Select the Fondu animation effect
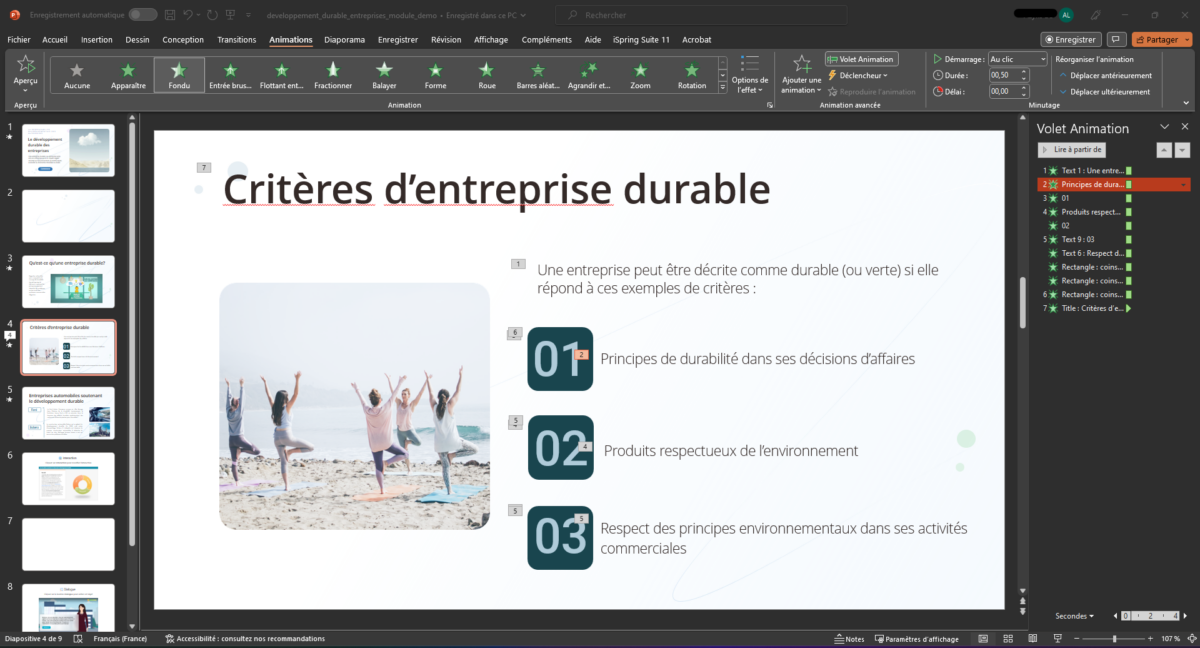This screenshot has width=1200, height=648. click(x=179, y=74)
